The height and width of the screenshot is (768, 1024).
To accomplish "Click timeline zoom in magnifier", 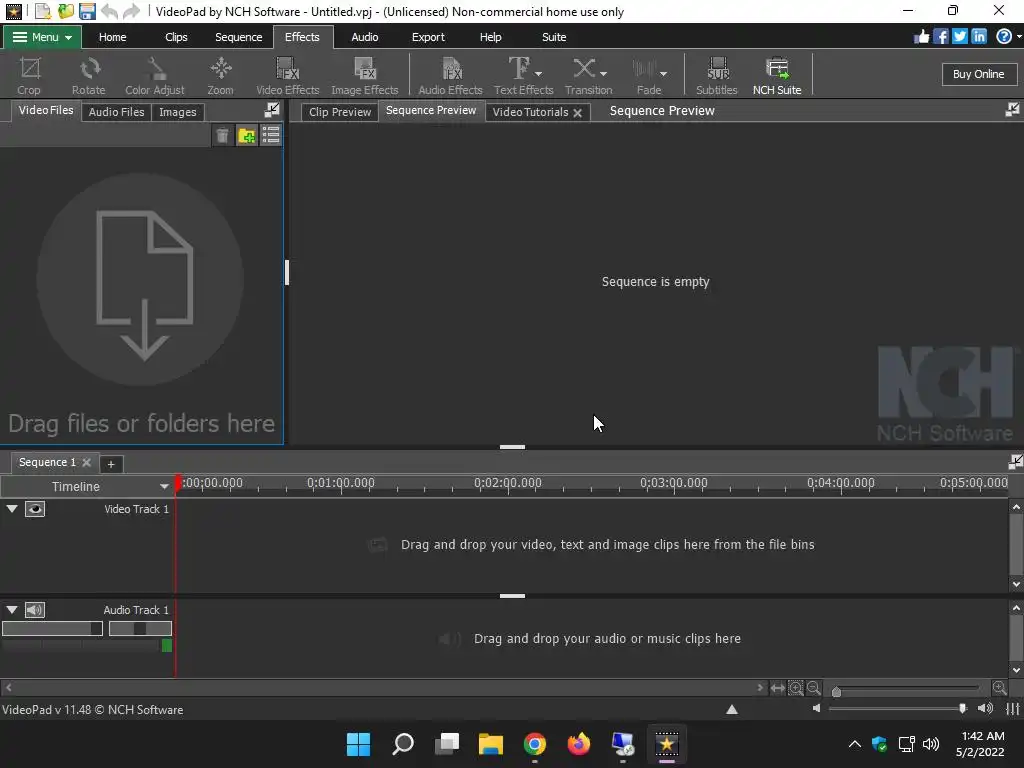I will (x=795, y=688).
